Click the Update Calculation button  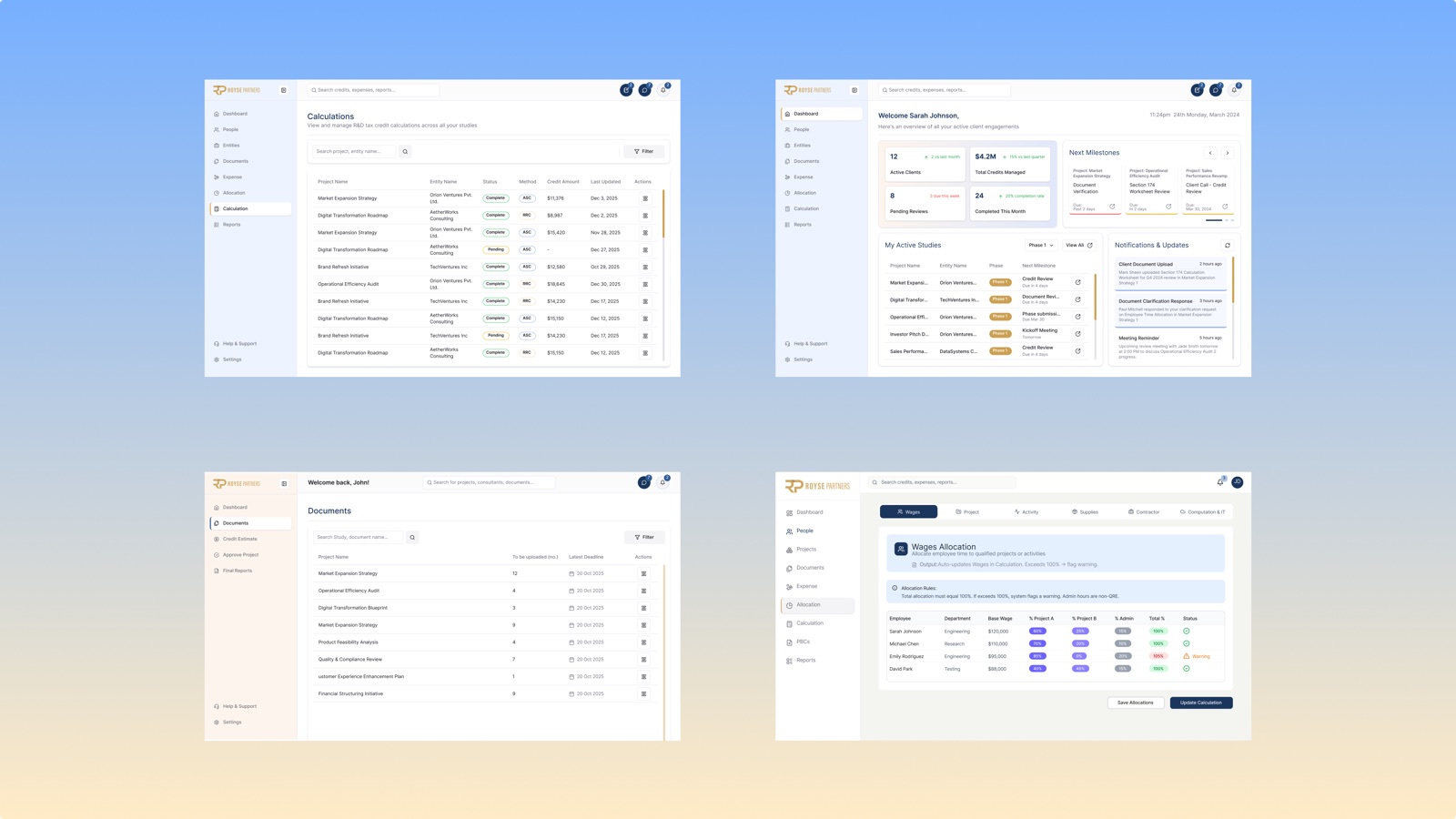[1201, 703]
